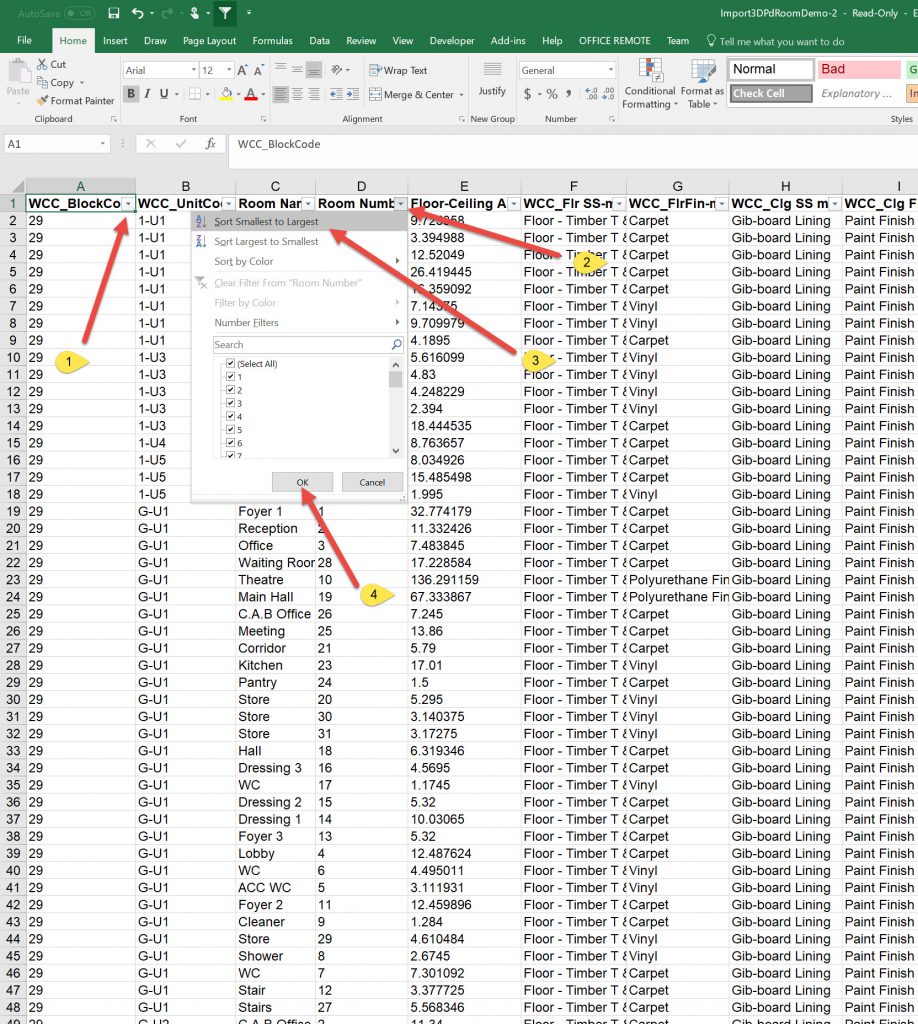Click the yellow fill color swatch
Viewport: 918px width, 1024px height.
tap(227, 95)
